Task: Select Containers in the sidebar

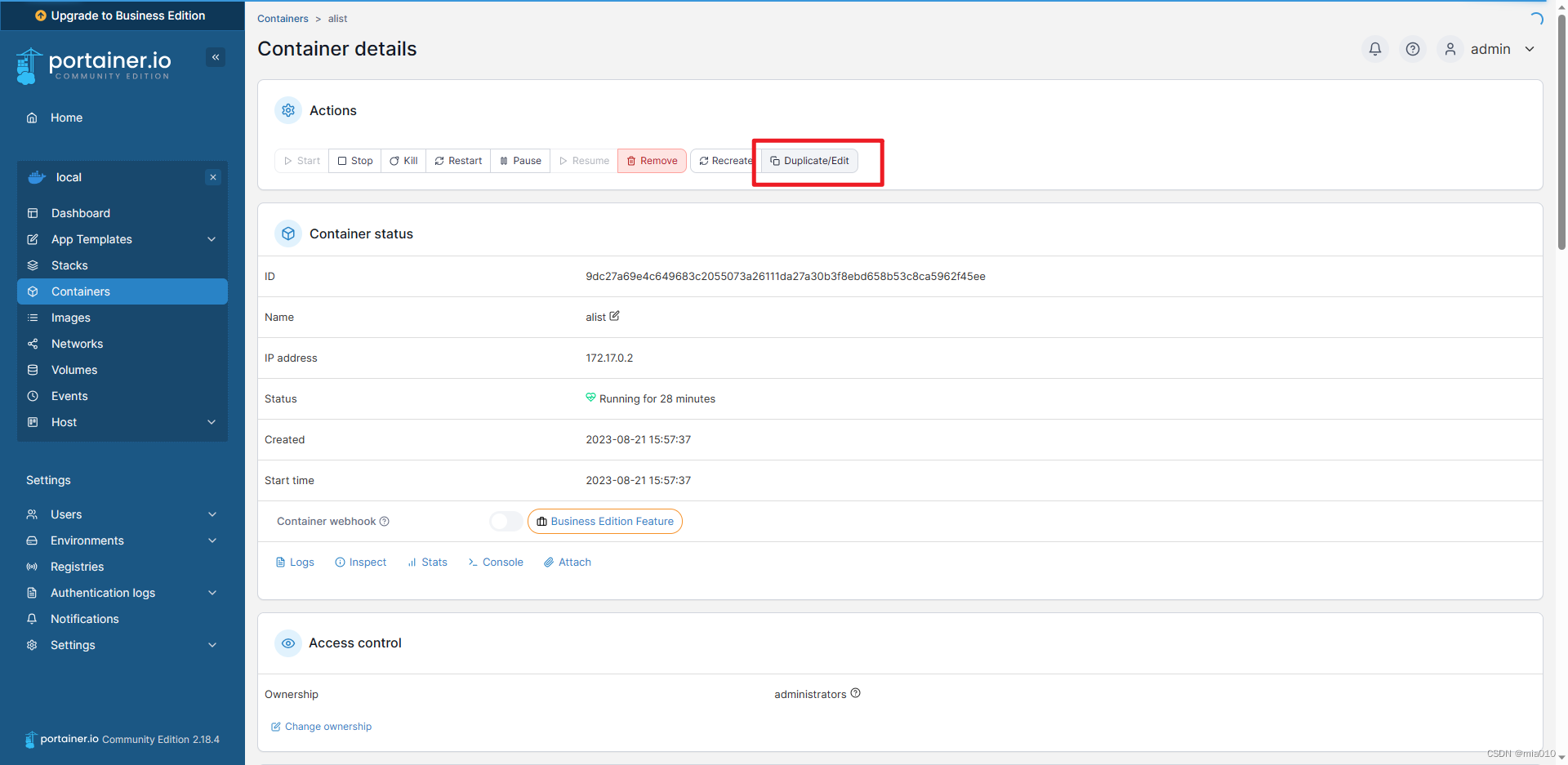Action: 122,291
